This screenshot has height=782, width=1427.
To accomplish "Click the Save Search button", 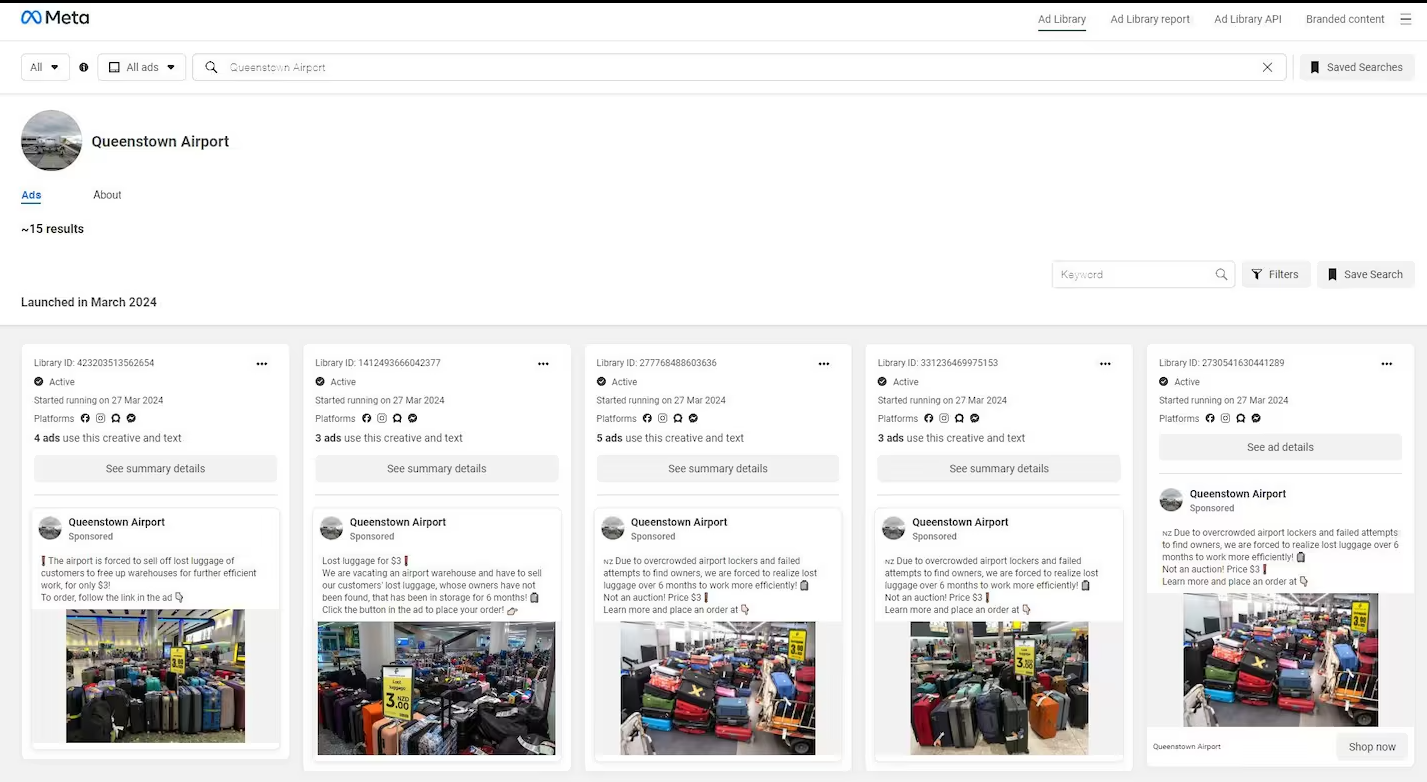I will (1366, 274).
